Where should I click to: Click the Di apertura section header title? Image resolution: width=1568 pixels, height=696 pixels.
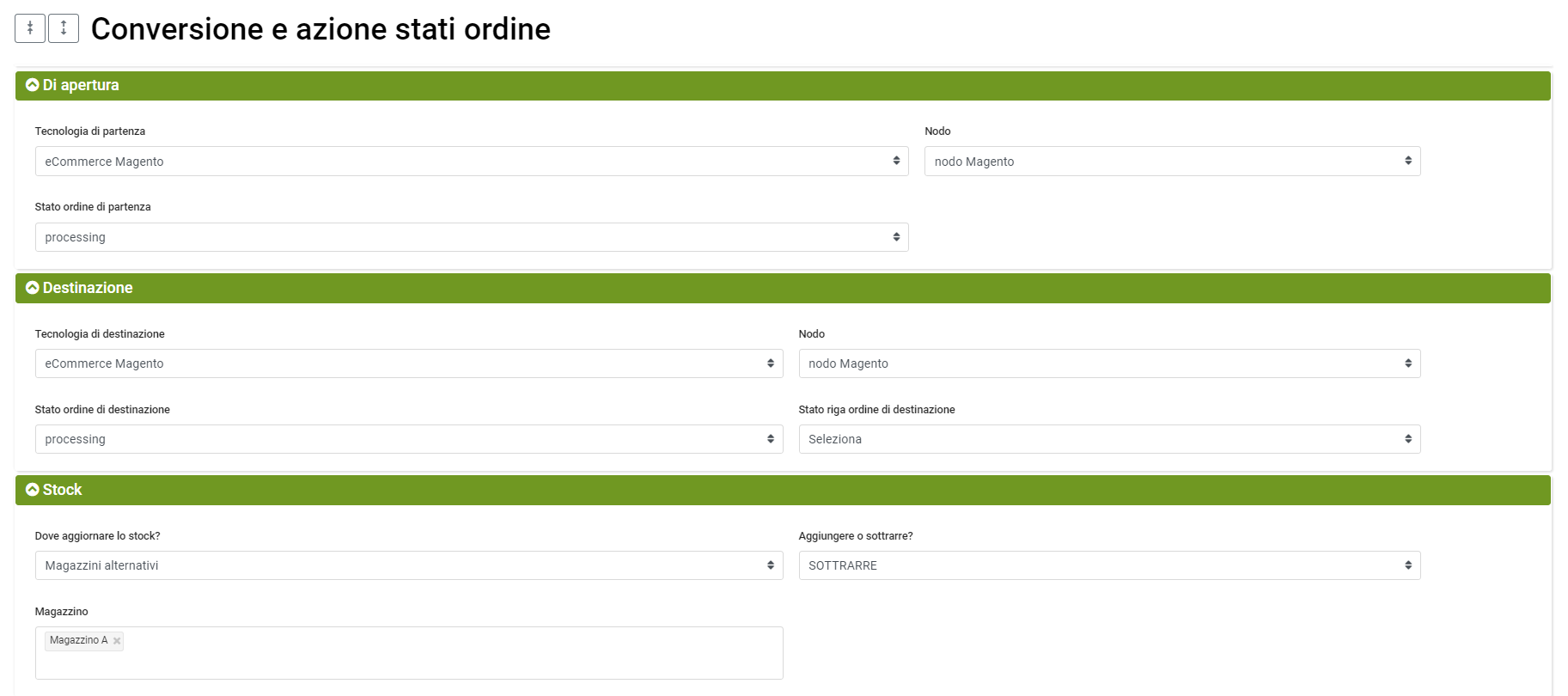click(x=81, y=85)
